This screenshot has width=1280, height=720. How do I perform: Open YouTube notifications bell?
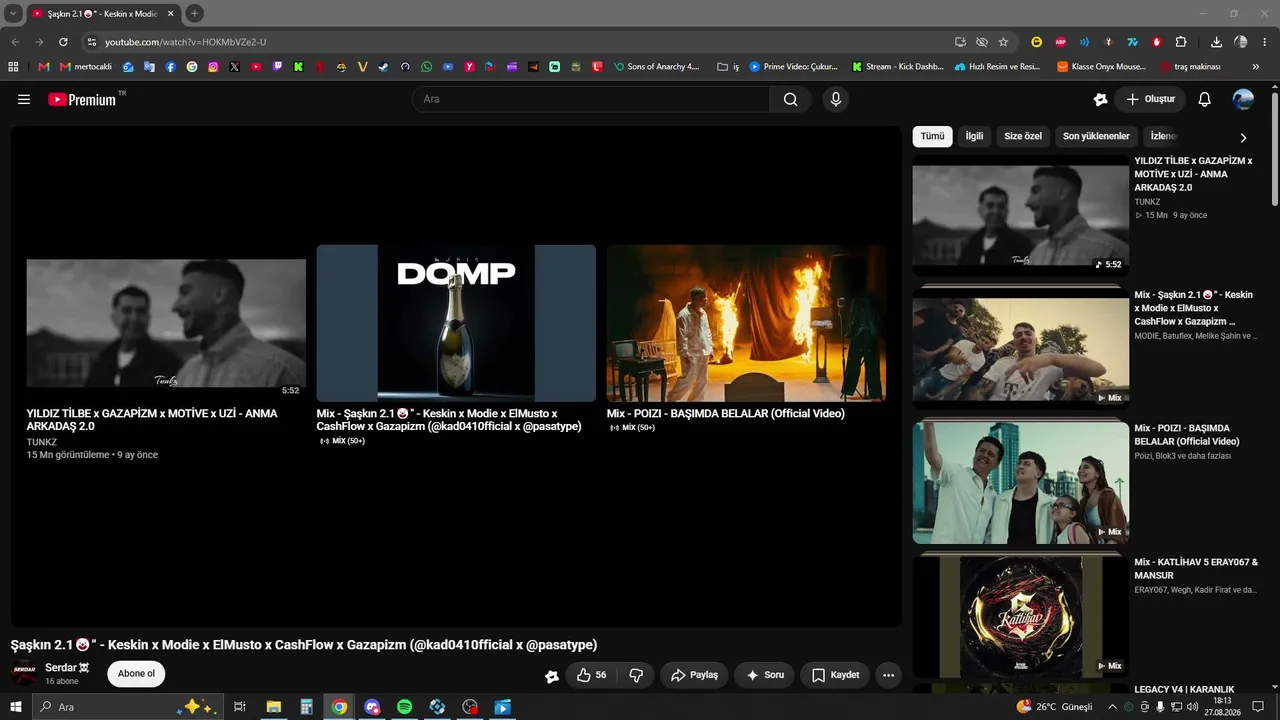coord(1205,99)
